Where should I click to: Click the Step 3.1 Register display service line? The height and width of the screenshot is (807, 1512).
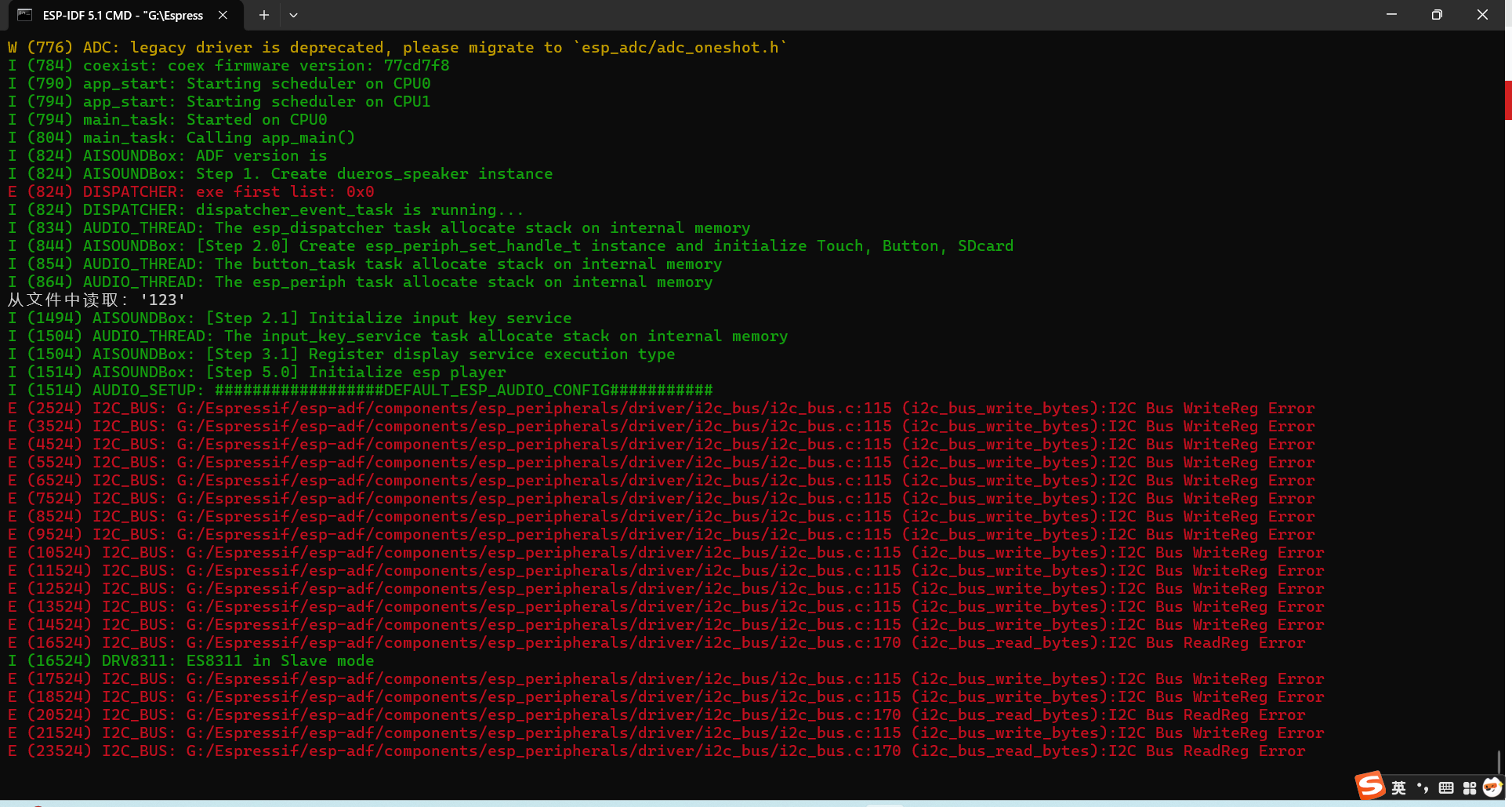(x=342, y=354)
